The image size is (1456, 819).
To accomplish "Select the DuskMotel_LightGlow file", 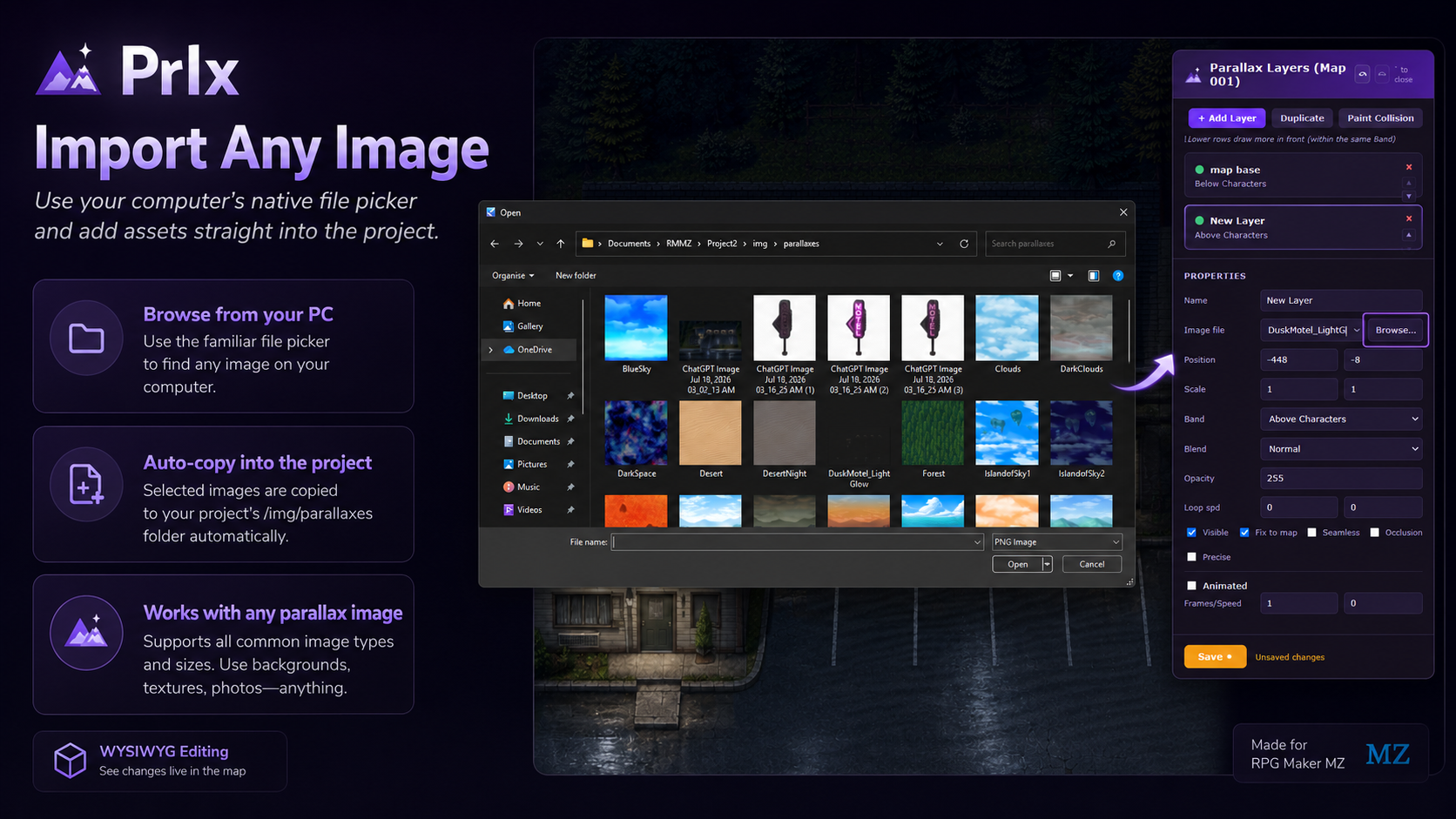I will point(859,445).
